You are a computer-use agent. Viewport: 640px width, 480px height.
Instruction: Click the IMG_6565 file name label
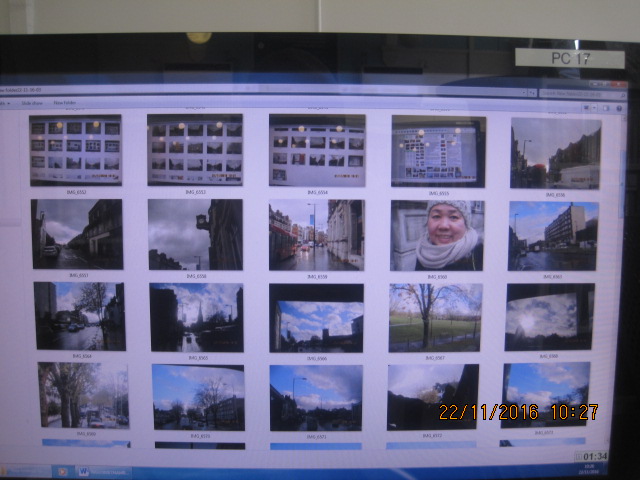coord(198,358)
